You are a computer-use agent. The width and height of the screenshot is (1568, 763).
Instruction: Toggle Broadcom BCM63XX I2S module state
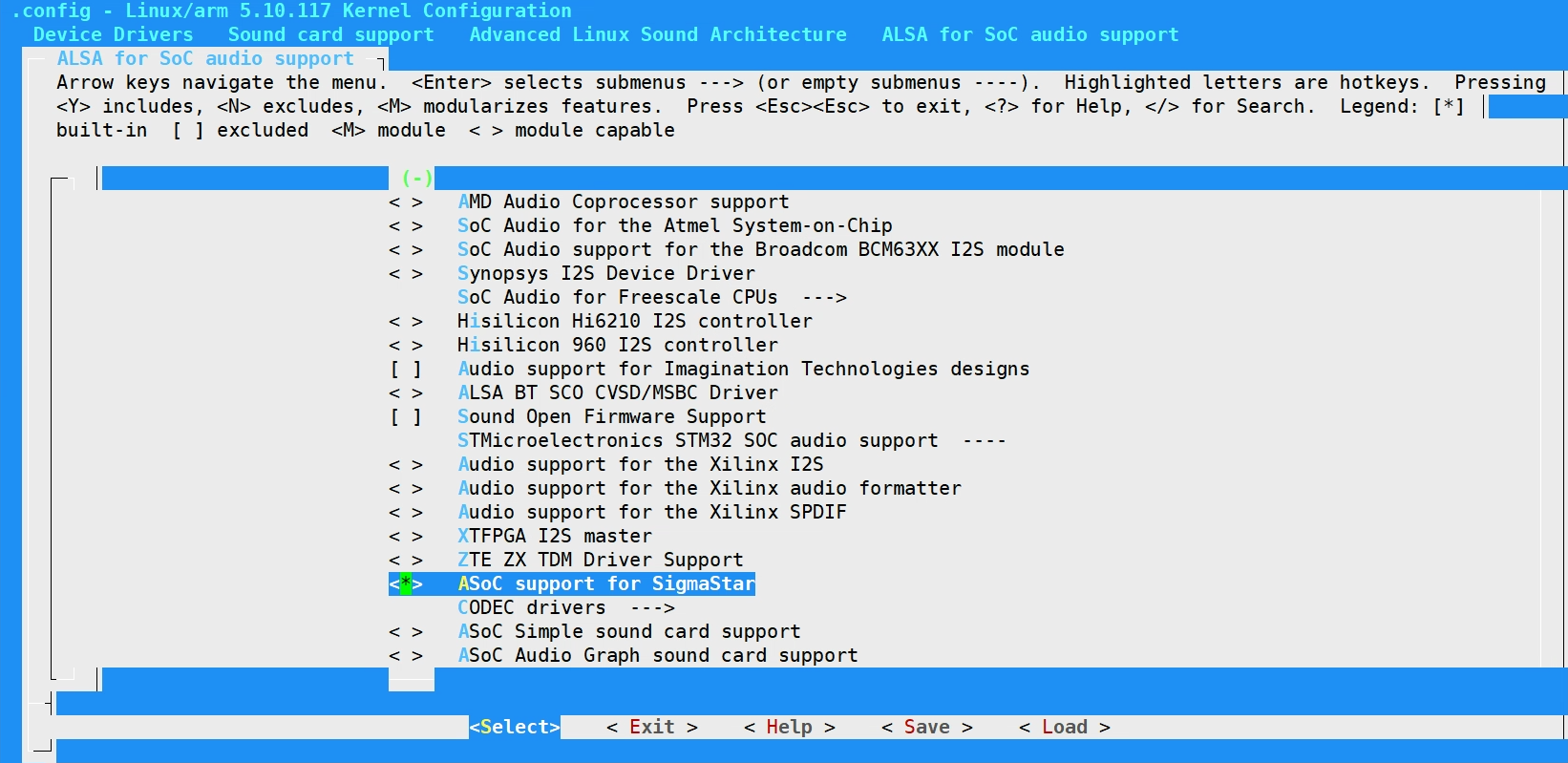[x=406, y=249]
